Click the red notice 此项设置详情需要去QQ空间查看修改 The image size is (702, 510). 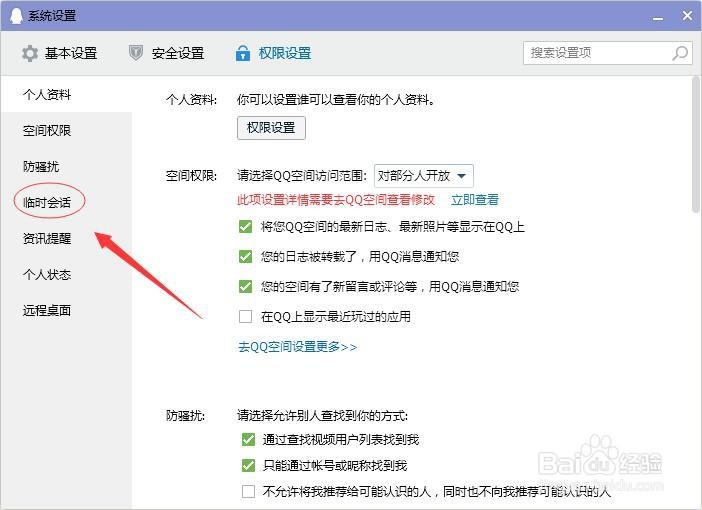[x=336, y=200]
